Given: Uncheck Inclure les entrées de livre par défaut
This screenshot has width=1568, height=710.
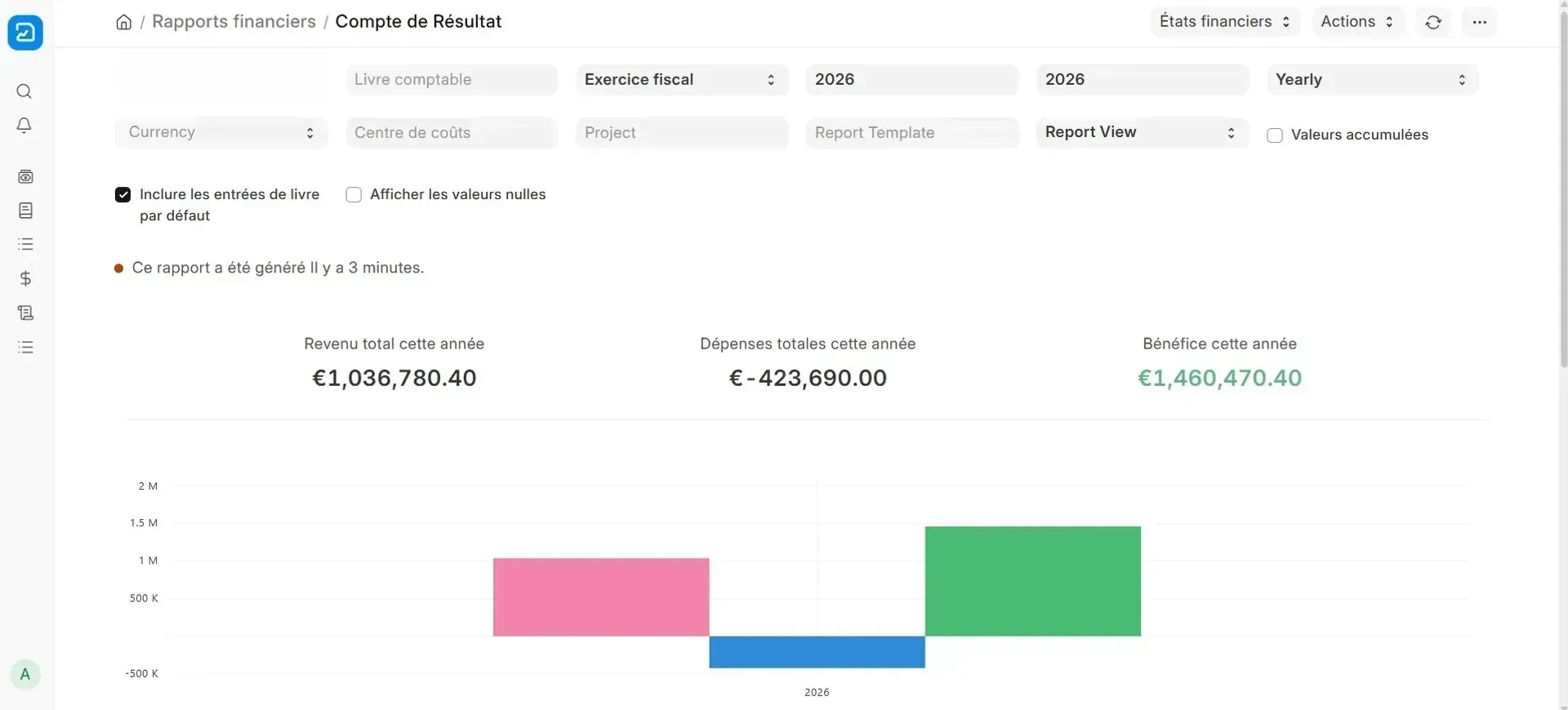Looking at the screenshot, I should click(x=123, y=195).
